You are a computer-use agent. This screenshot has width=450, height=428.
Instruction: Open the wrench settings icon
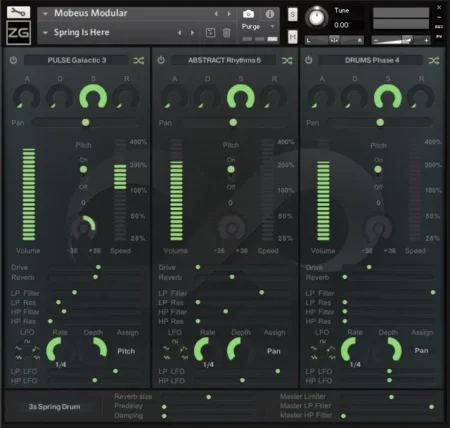click(18, 12)
